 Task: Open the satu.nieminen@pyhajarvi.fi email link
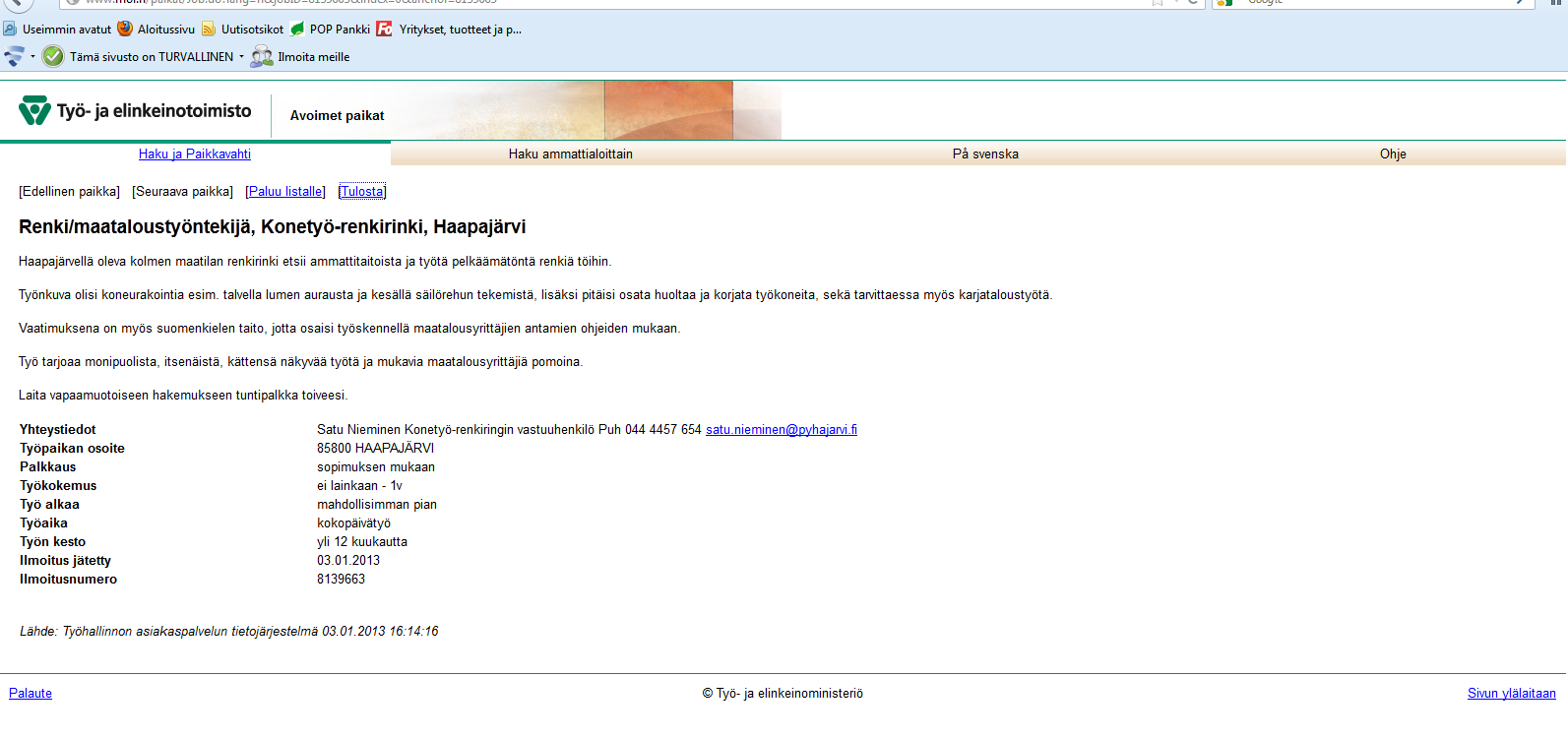tap(782, 430)
